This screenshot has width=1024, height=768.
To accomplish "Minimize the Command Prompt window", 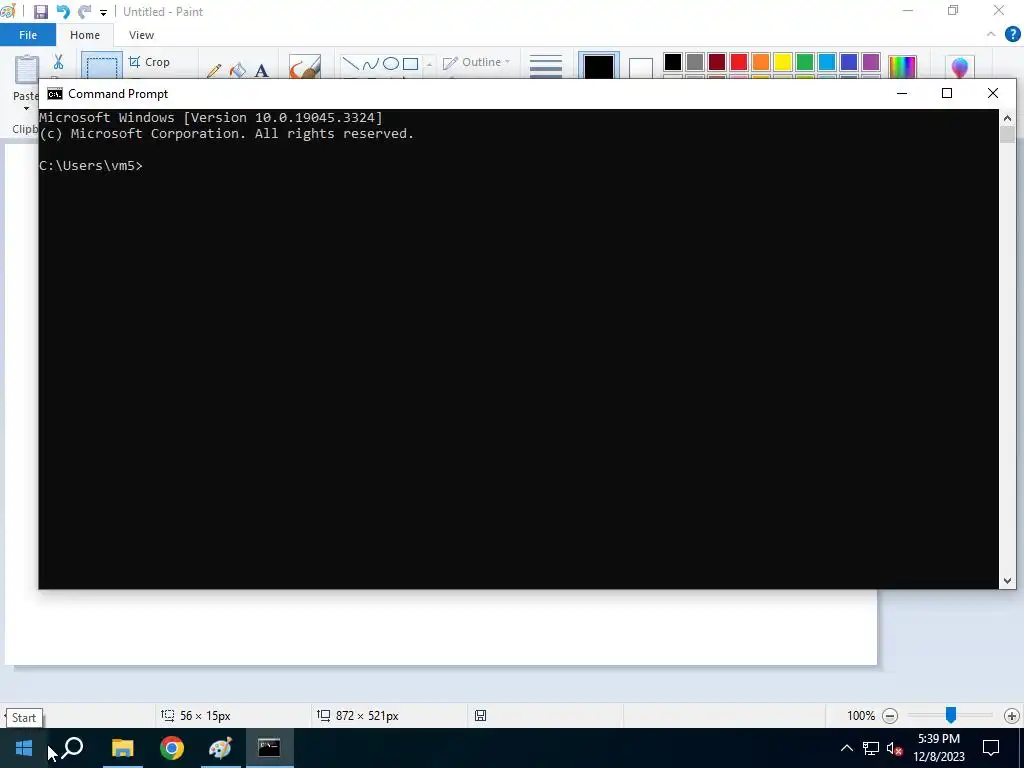I will click(902, 93).
